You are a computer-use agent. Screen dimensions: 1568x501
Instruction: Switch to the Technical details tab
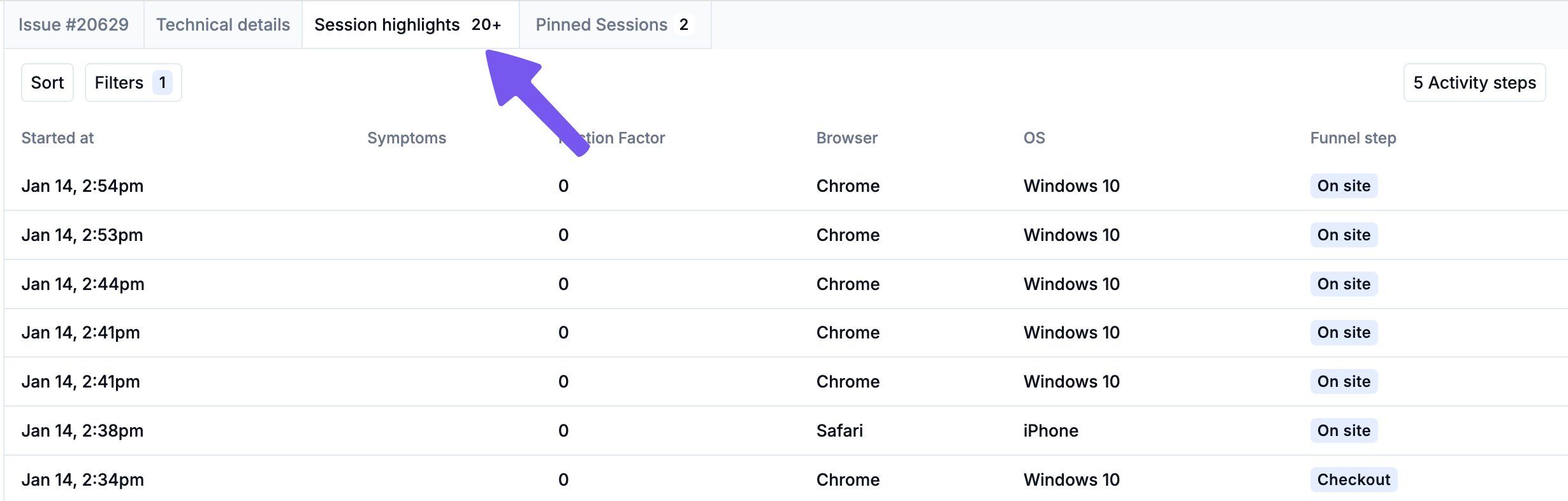[x=223, y=25]
